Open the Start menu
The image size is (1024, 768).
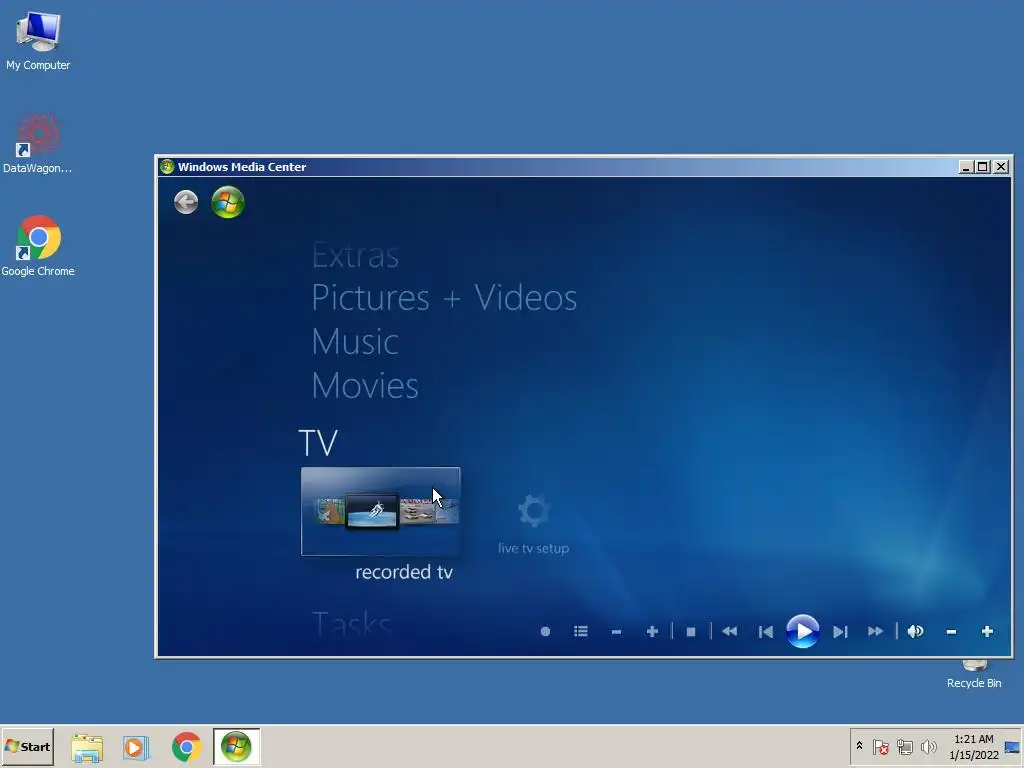pyautogui.click(x=27, y=746)
